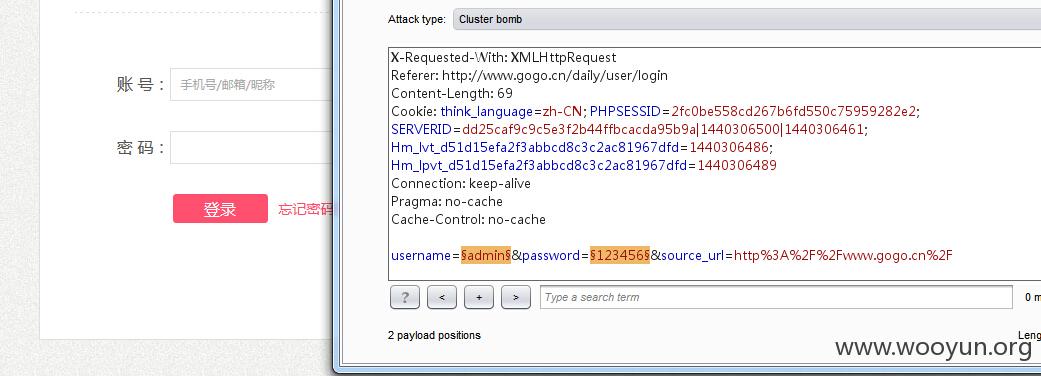Click the pink 登录 login button
This screenshot has height=376, width=1041.
[x=220, y=209]
